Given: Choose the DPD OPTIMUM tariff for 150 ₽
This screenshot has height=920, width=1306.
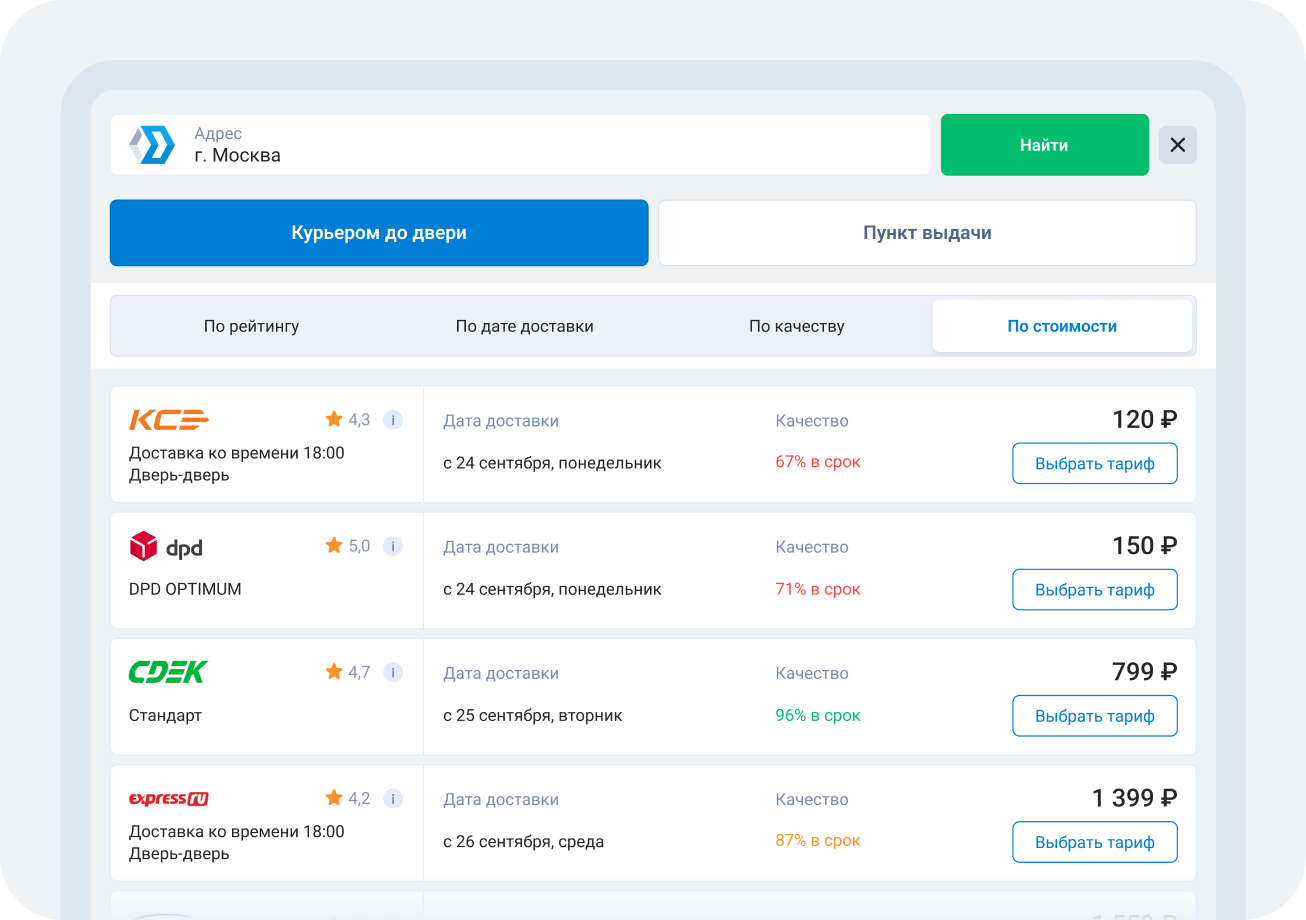Looking at the screenshot, I should pyautogui.click(x=1095, y=590).
